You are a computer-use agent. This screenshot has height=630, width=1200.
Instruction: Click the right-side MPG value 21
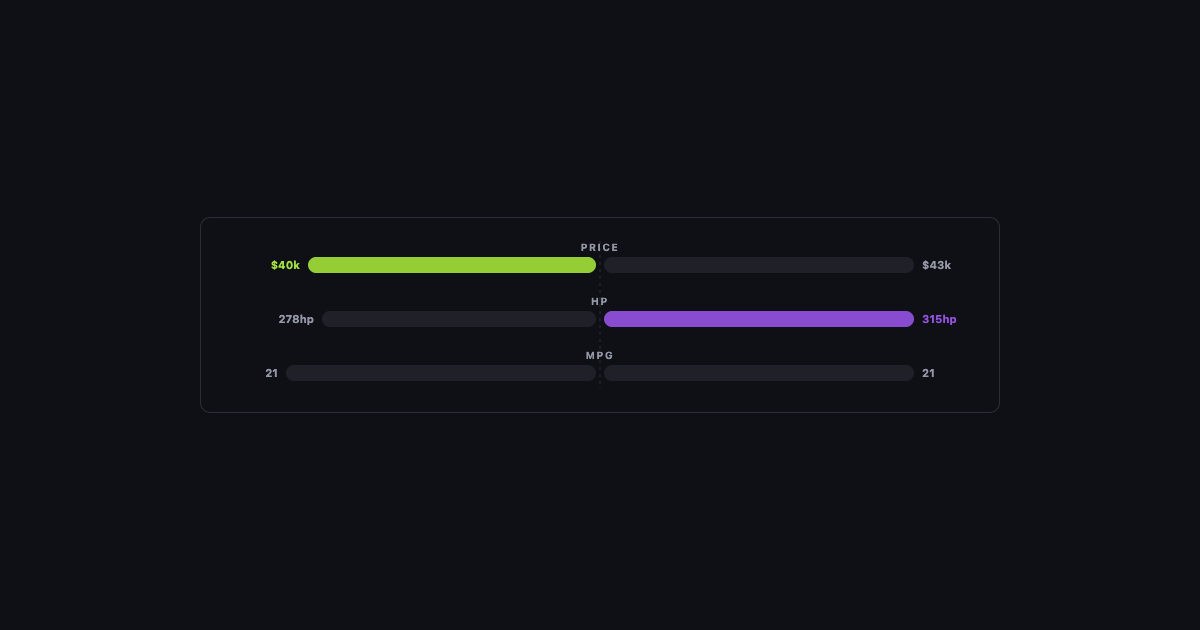click(929, 373)
